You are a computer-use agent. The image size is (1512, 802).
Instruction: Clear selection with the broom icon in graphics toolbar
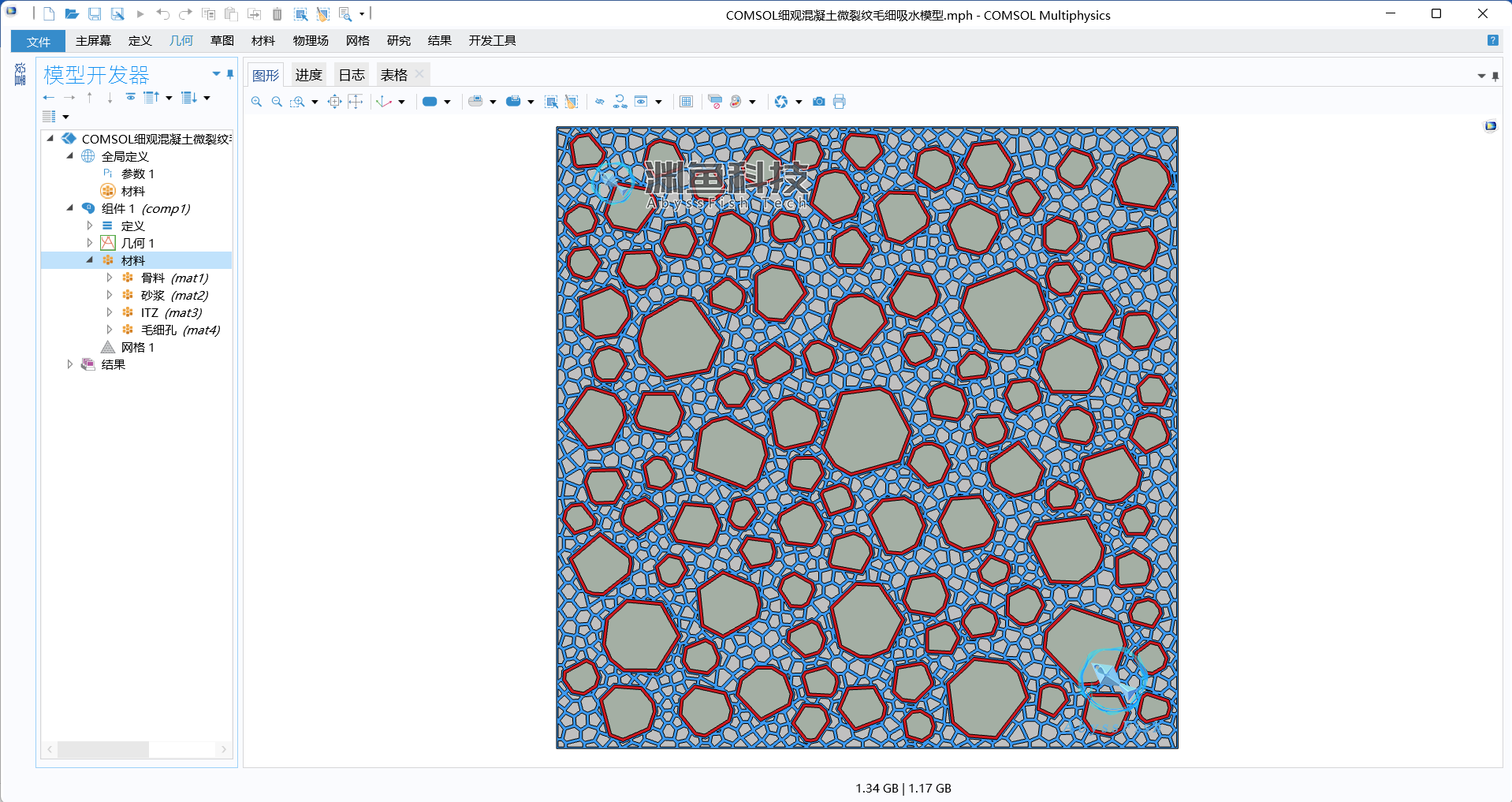(572, 102)
